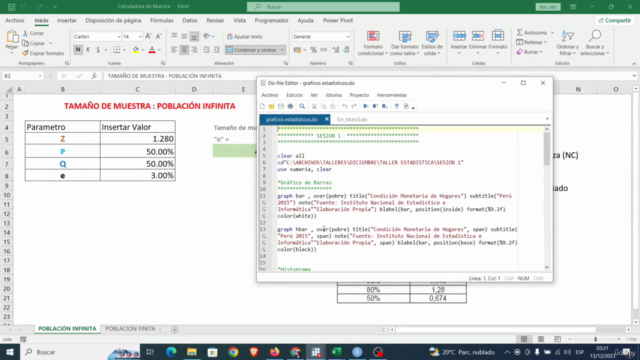Open Datos ribbon tab in Excel
This screenshot has height=360, width=640.
tap(190, 20)
